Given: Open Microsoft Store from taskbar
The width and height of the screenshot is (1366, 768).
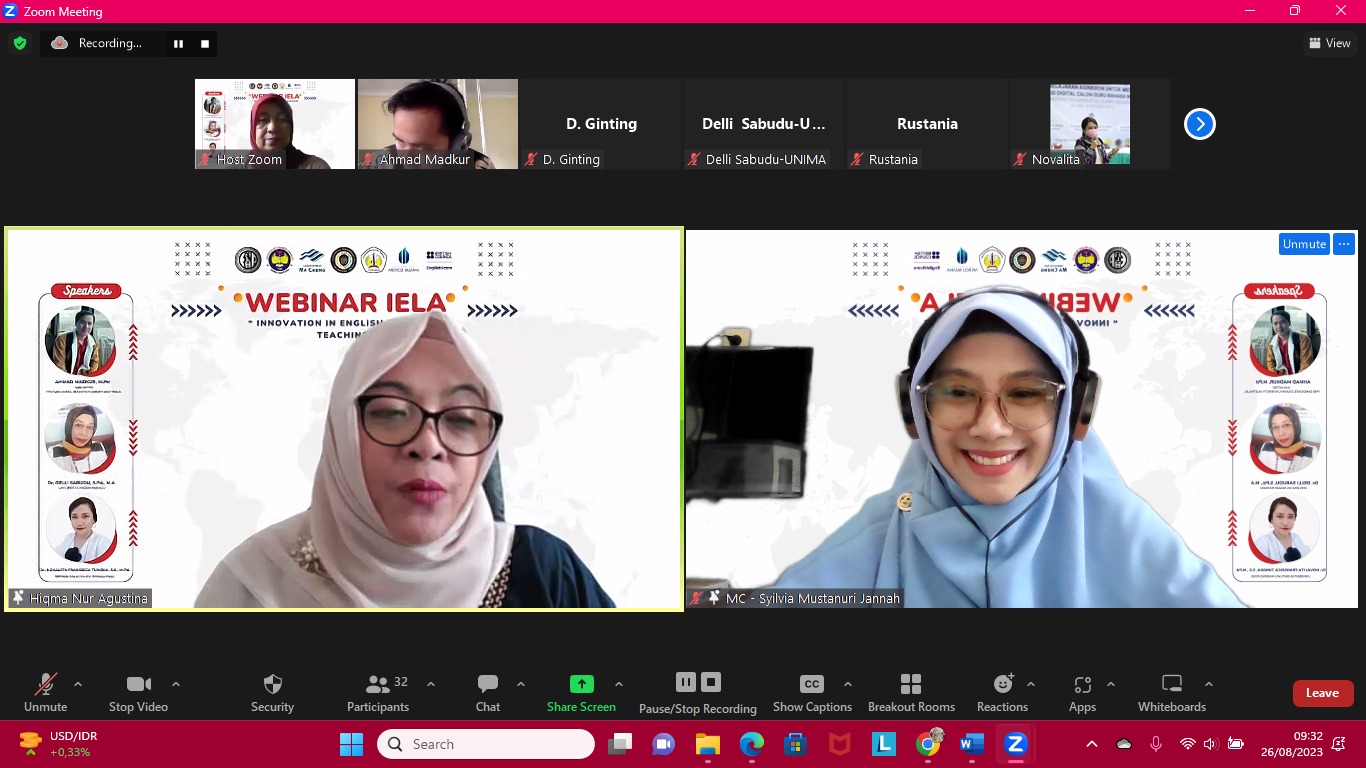Looking at the screenshot, I should (x=796, y=744).
